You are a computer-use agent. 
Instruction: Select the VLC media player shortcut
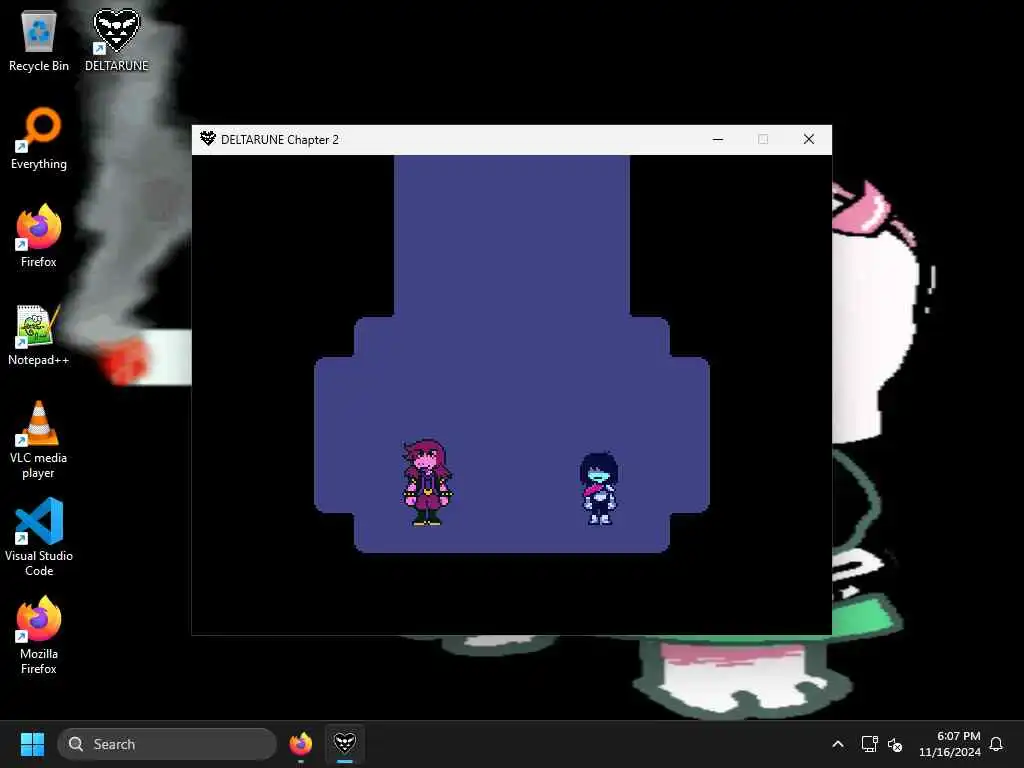39,440
